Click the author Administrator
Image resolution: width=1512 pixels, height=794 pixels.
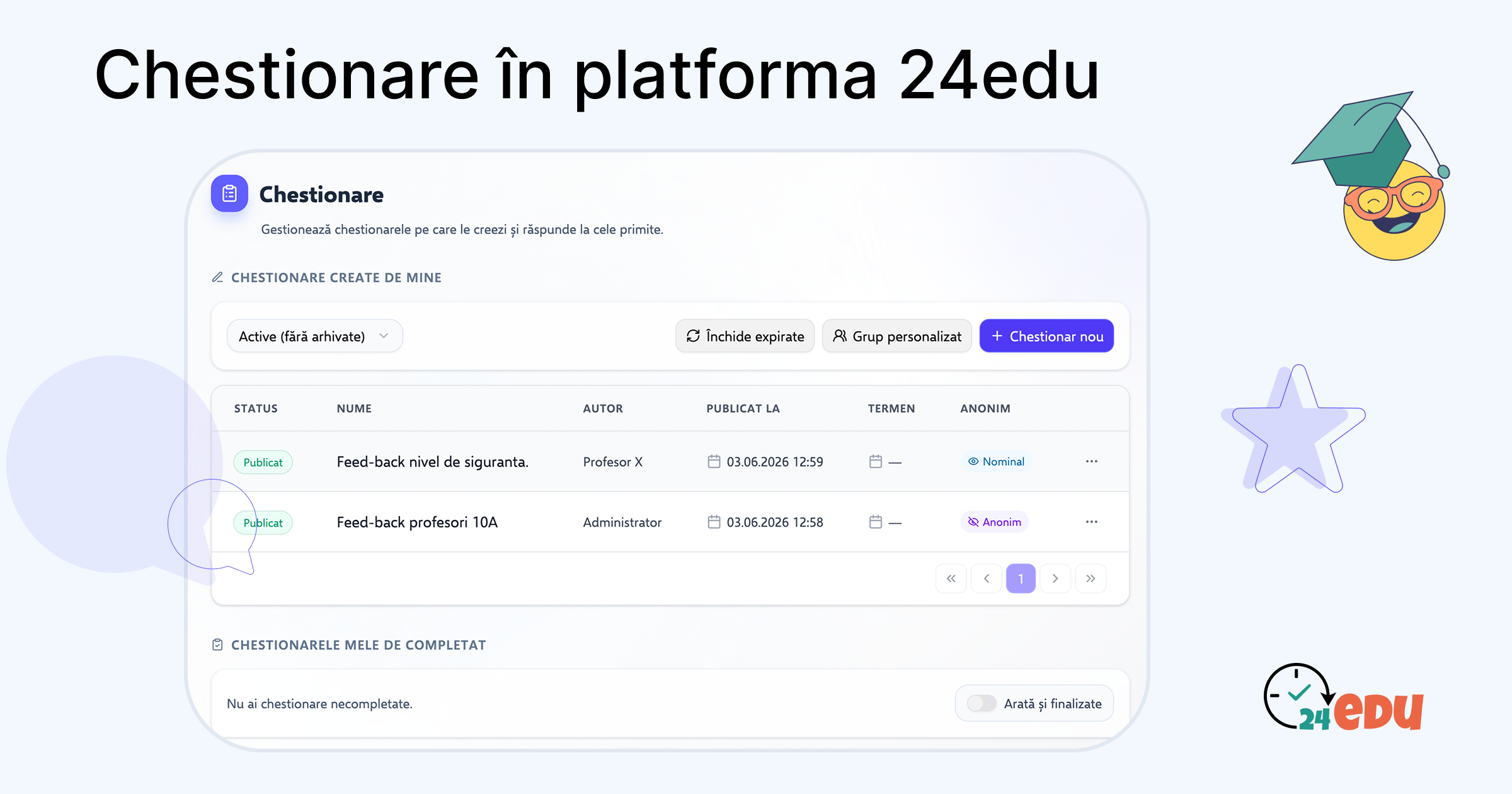click(622, 522)
